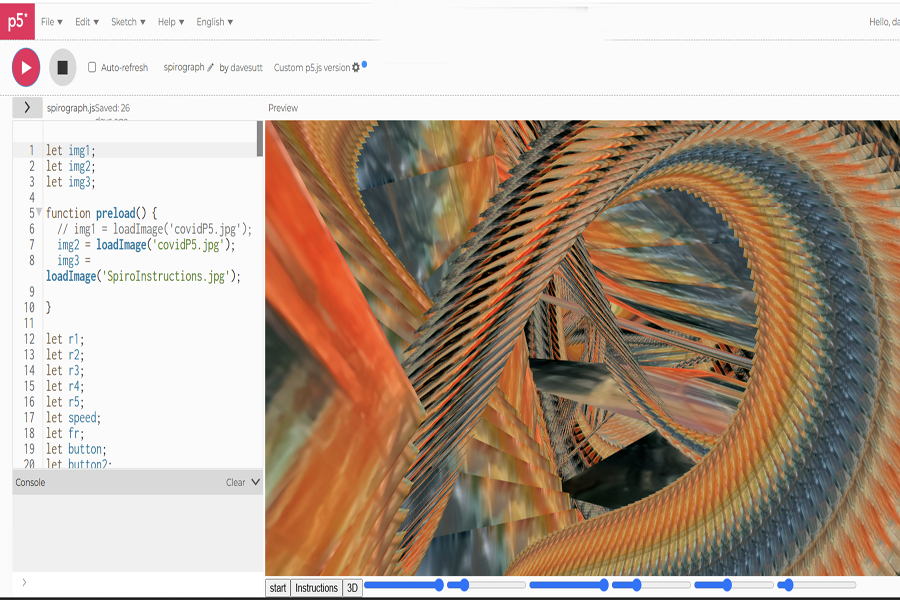Run the sketch with the play button
Image resolution: width=900 pixels, height=600 pixels.
tap(26, 67)
